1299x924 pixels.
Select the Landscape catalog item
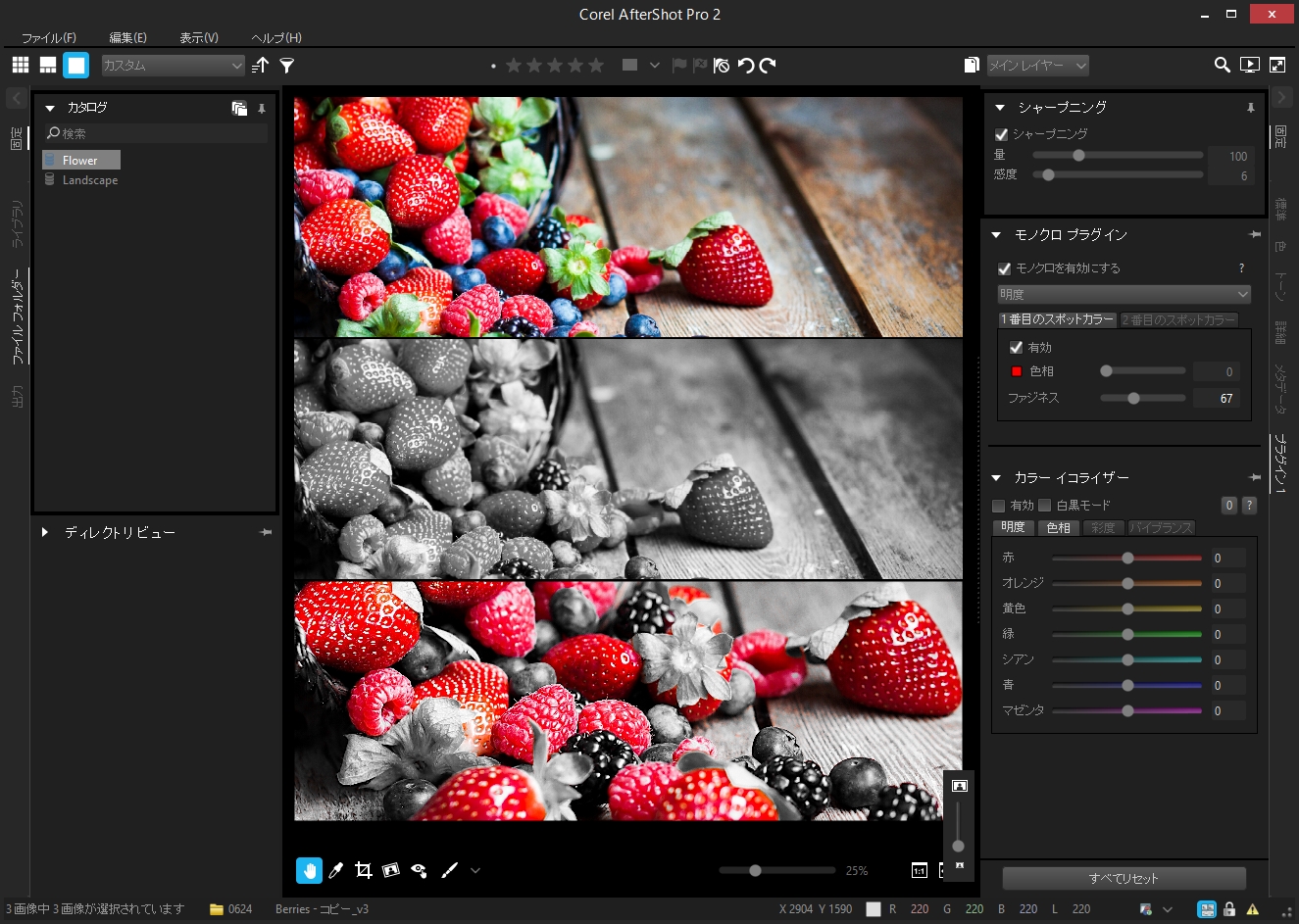tap(89, 180)
